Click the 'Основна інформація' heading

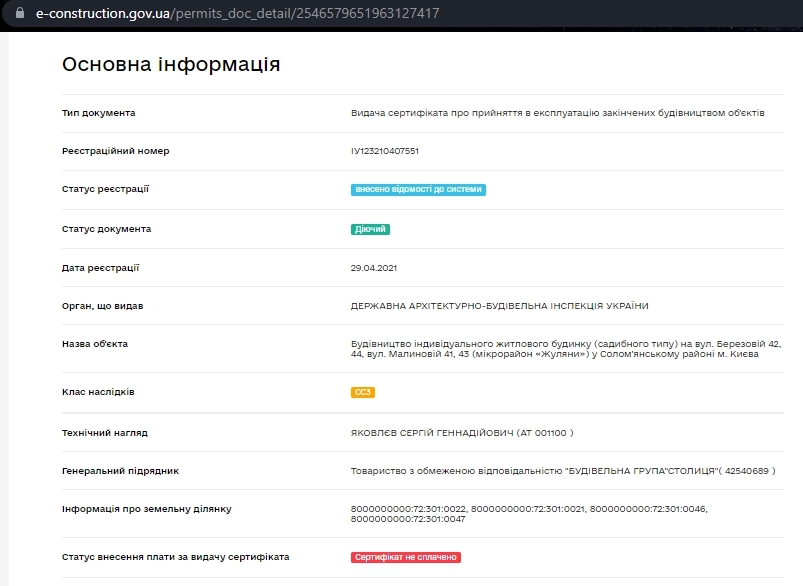171,65
